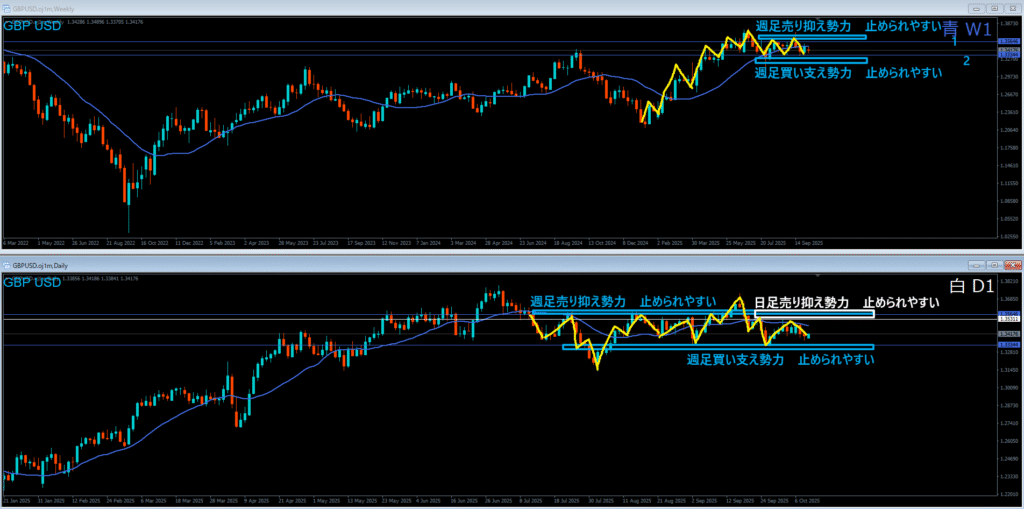Maximize the GBPUSD Weekly chart window

click(x=993, y=8)
